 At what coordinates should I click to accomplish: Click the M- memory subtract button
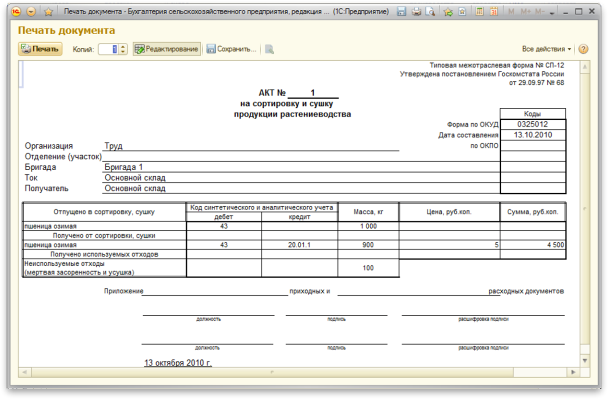pos(539,12)
